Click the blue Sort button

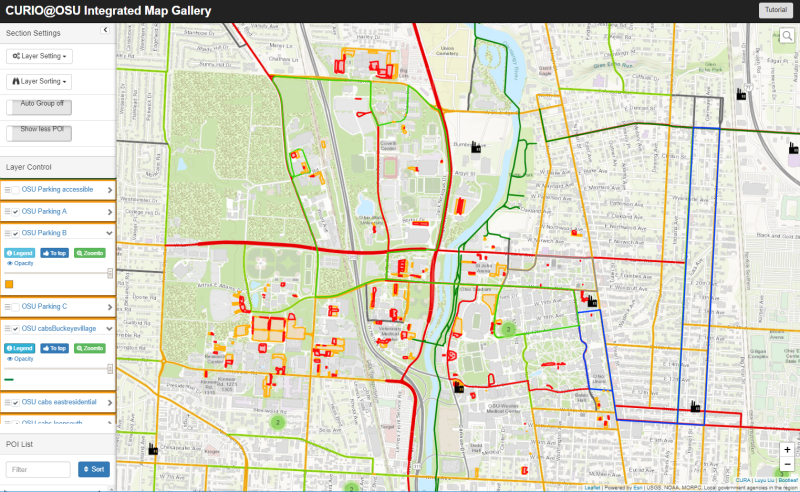click(94, 470)
